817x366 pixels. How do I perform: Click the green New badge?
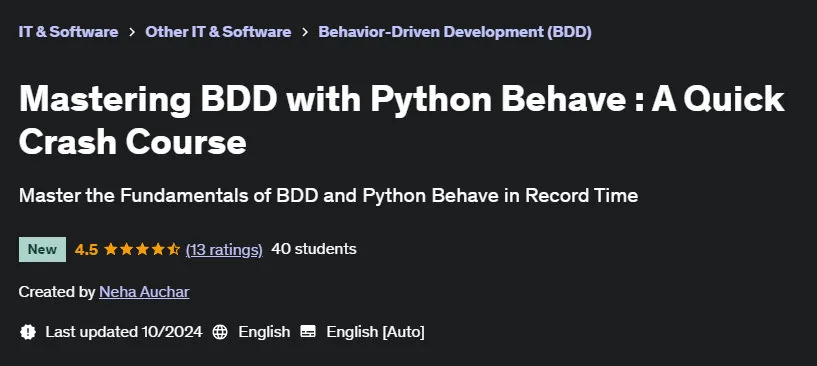[x=42, y=249]
